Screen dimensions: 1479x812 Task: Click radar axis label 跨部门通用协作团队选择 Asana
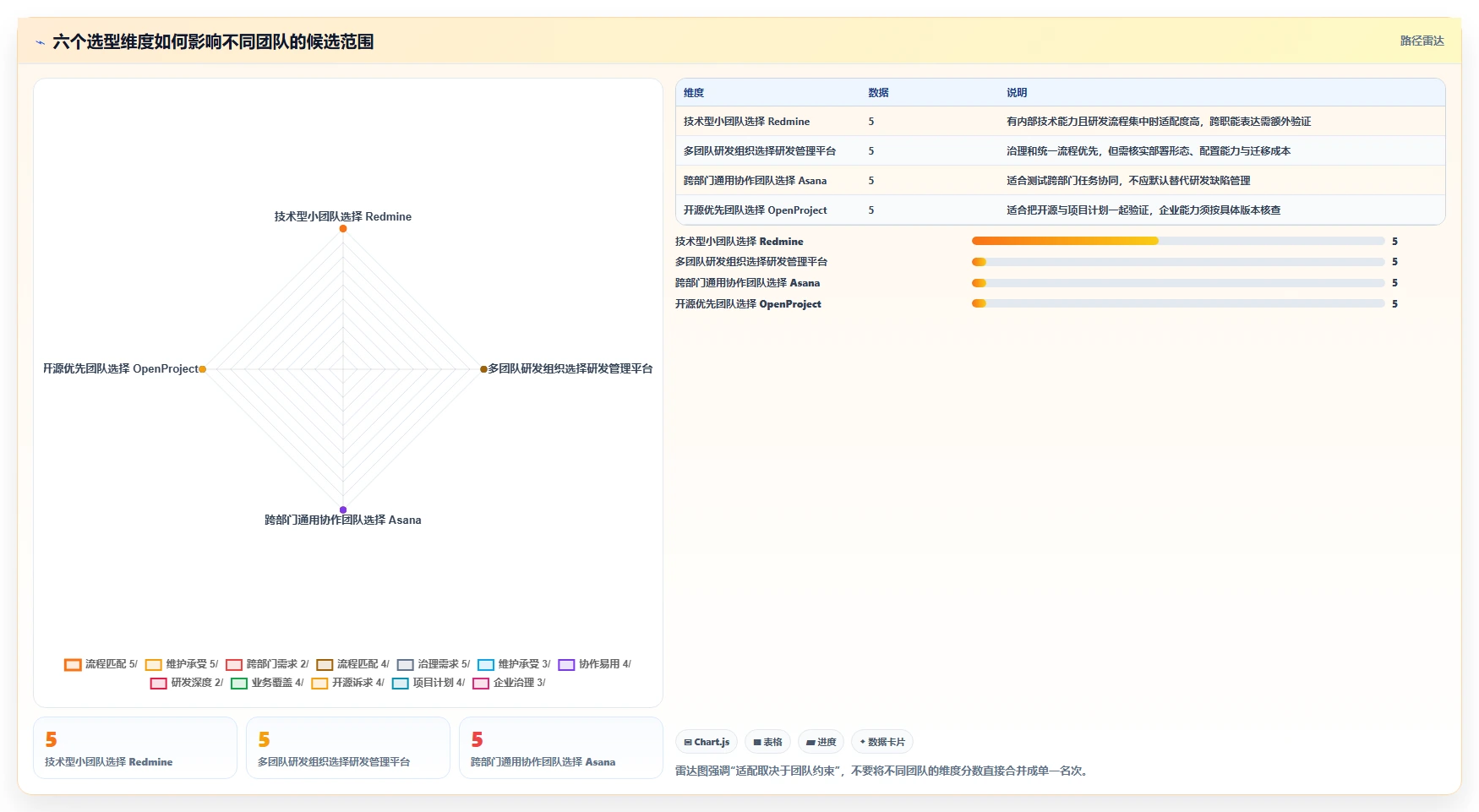(x=343, y=520)
